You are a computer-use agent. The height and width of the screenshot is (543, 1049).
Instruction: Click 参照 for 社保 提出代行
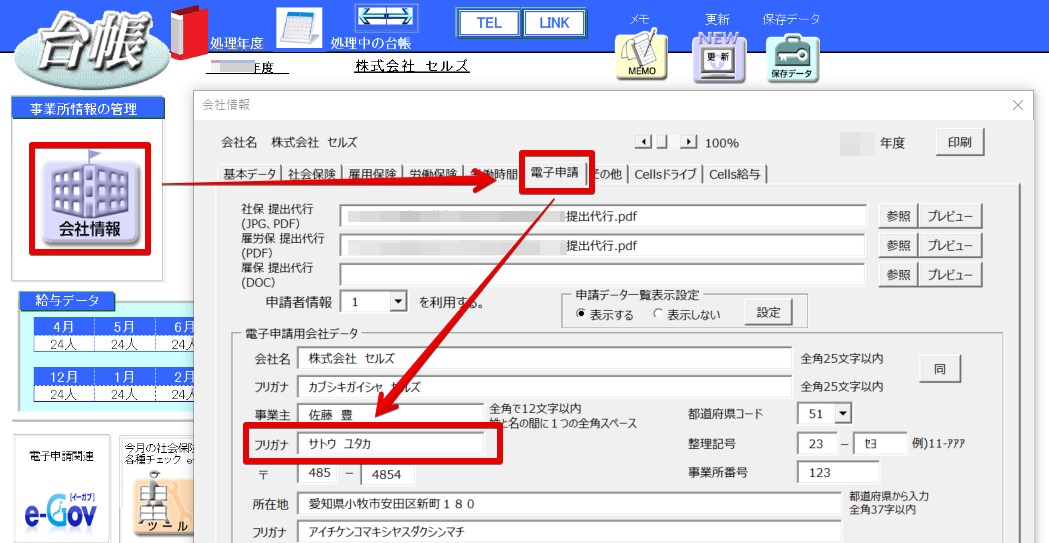[x=898, y=216]
